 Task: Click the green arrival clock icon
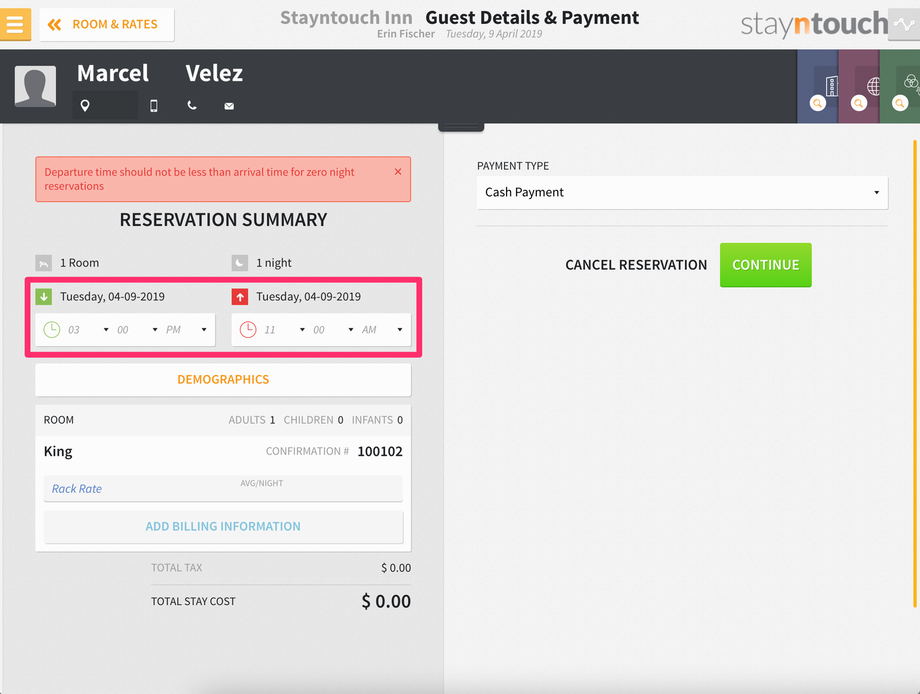point(52,330)
